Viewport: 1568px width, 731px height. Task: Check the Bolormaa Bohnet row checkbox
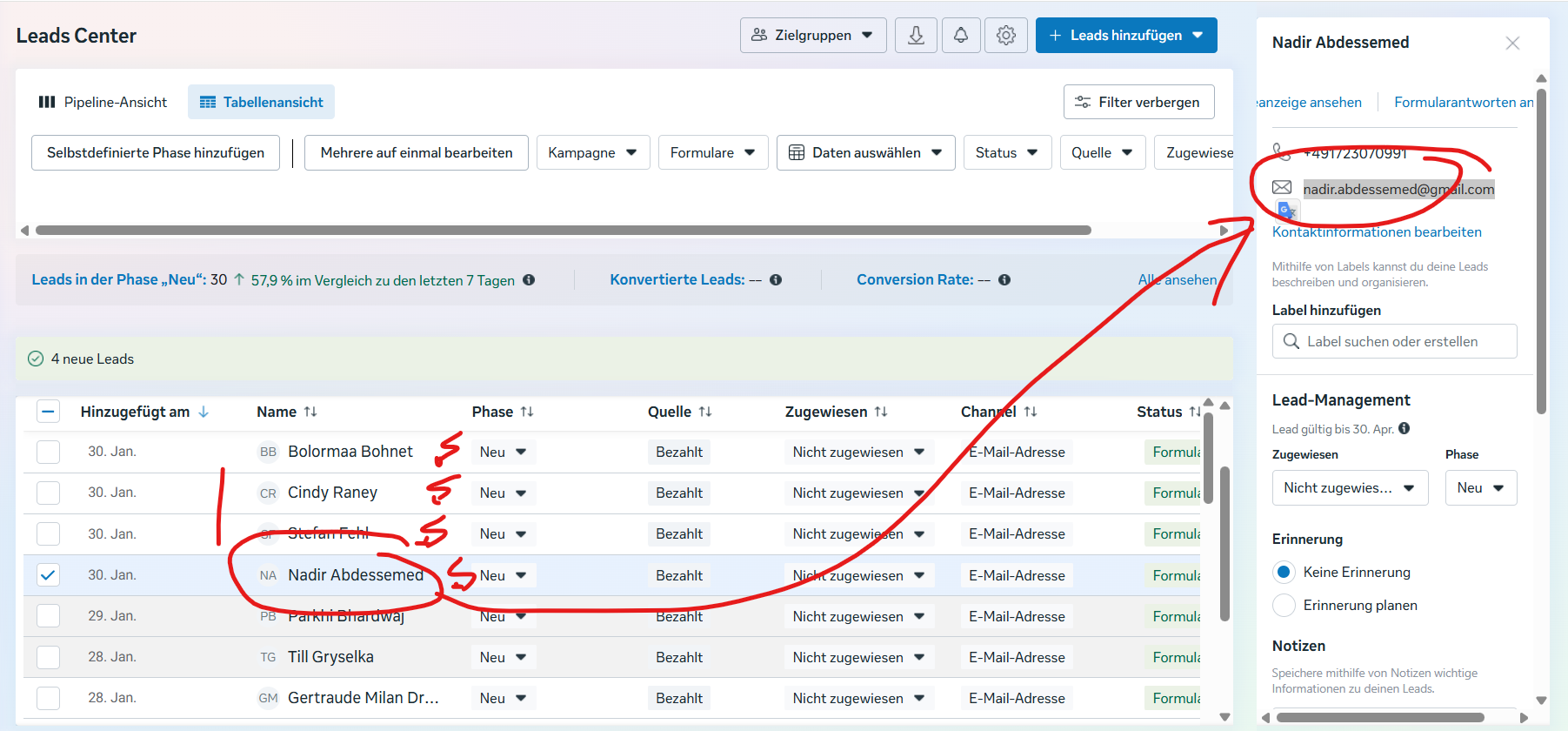49,452
